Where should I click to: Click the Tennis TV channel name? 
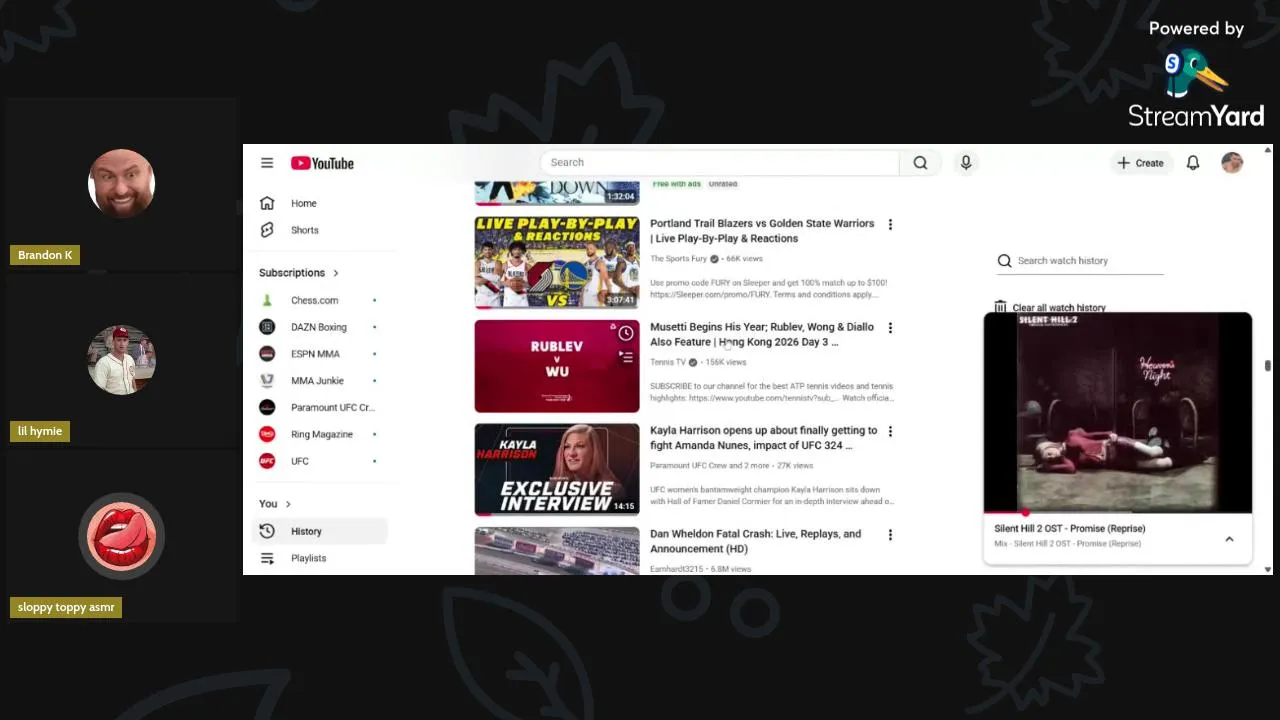pos(668,362)
